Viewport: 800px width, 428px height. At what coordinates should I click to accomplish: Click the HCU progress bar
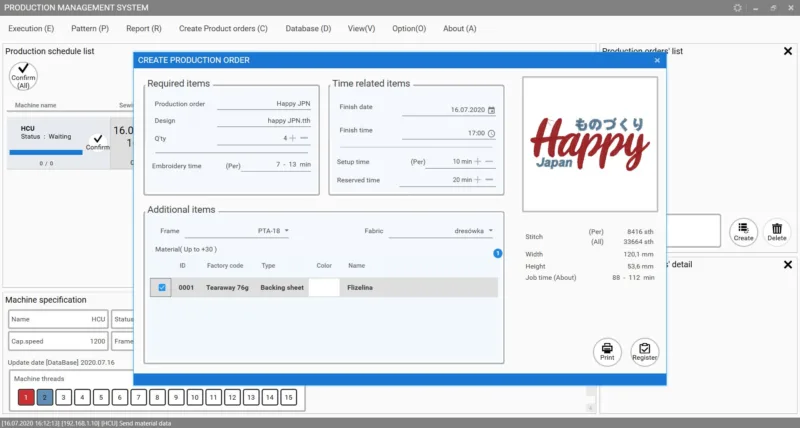(46, 152)
